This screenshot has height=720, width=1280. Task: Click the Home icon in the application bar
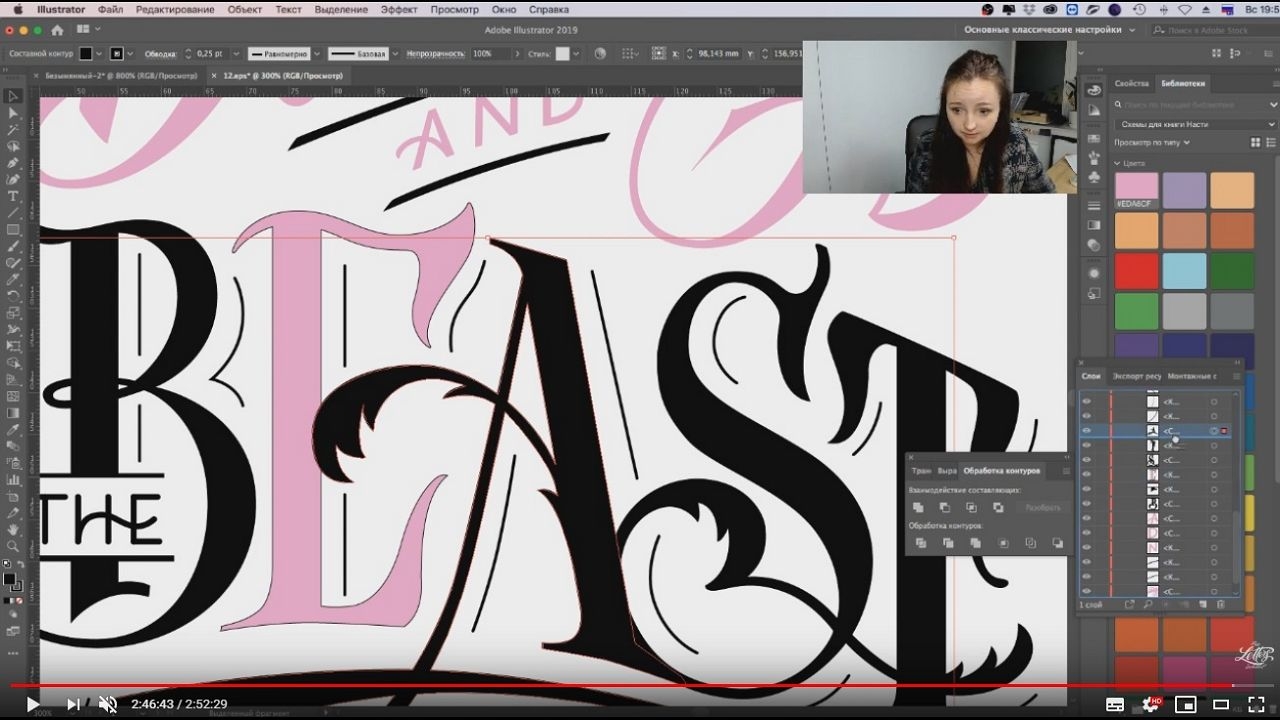(x=57, y=30)
